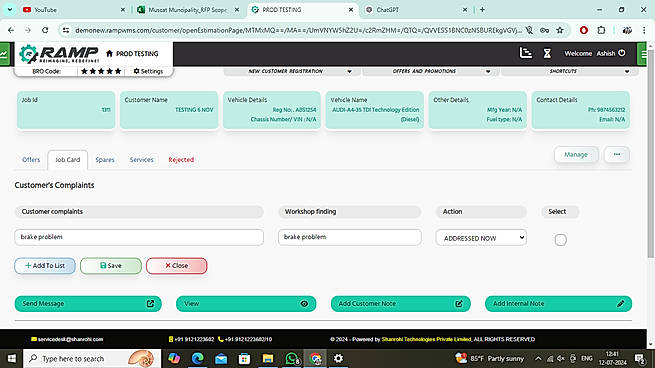
Task: Open the Rejected tab
Action: tap(181, 160)
